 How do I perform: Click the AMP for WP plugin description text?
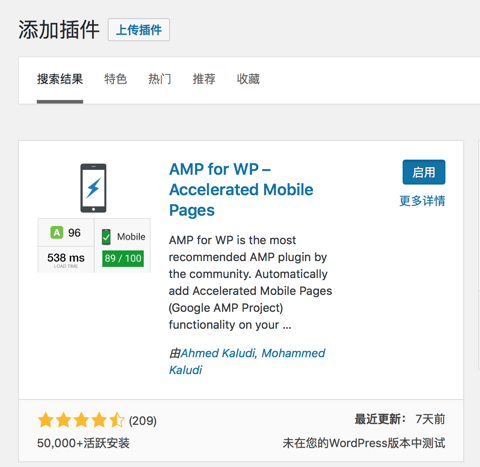pos(250,282)
